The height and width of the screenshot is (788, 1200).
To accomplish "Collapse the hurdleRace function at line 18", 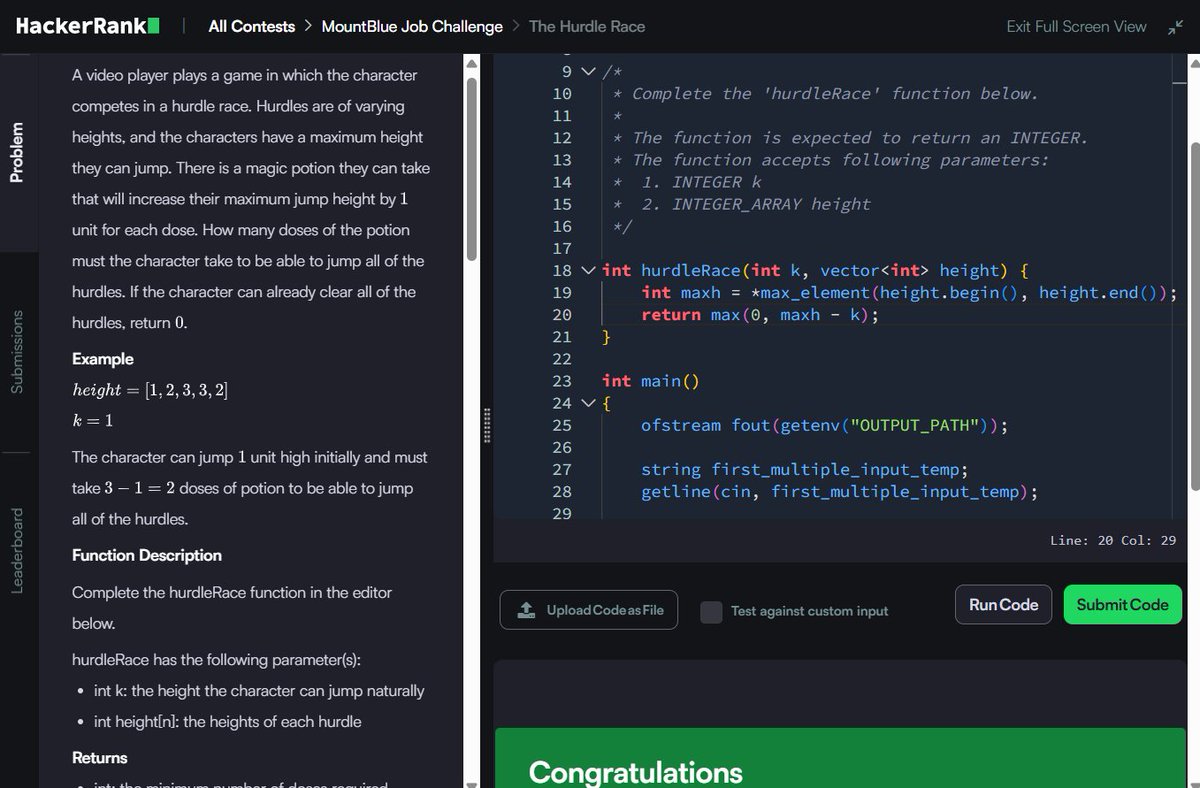I will click(x=587, y=270).
